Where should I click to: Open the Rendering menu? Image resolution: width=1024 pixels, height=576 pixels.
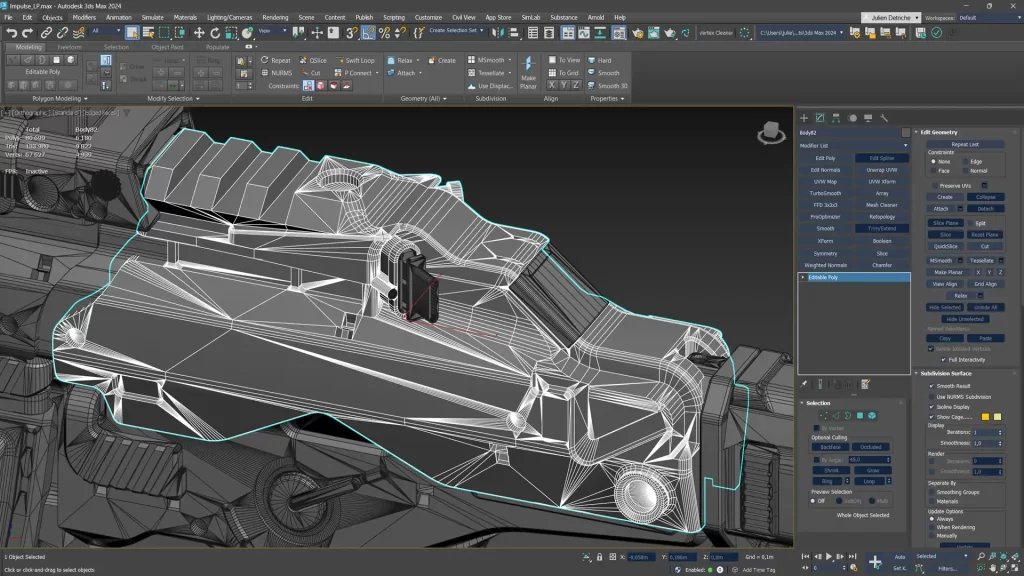point(274,17)
